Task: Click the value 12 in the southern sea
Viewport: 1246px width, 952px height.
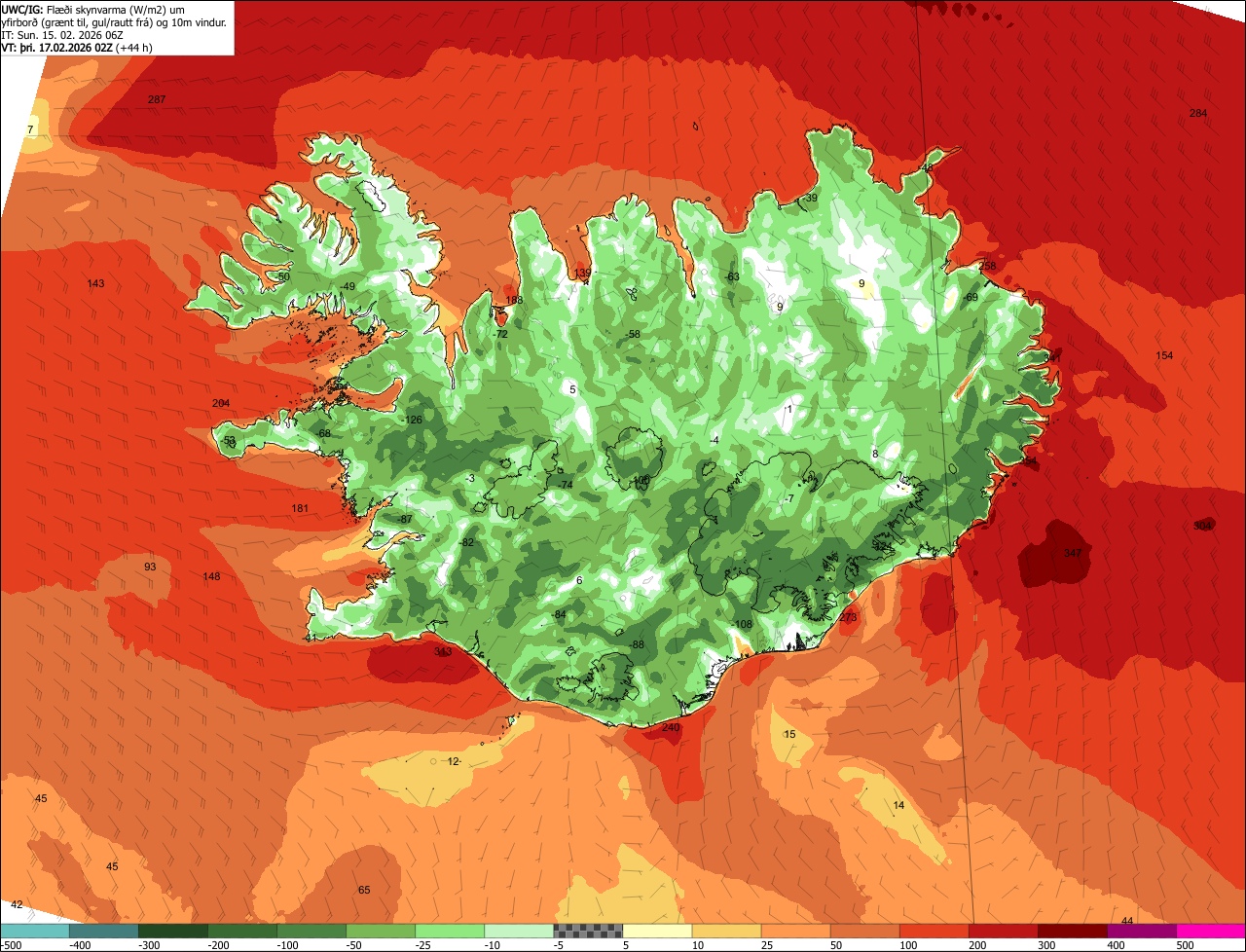Action: (453, 761)
